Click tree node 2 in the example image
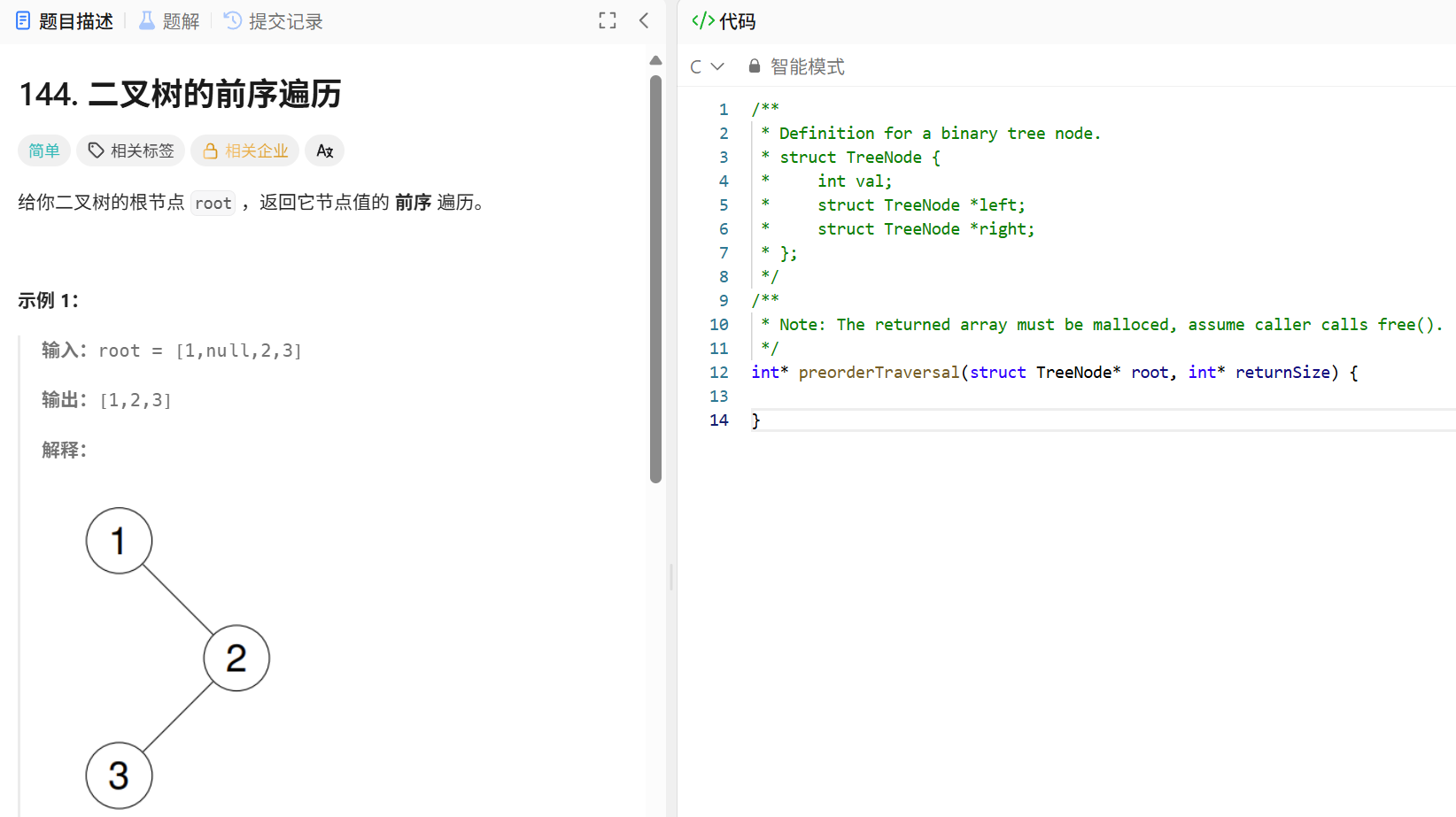The image size is (1456, 817). (236, 659)
